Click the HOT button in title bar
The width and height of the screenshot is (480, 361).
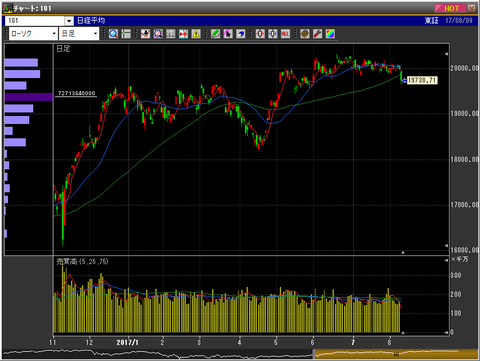coord(450,8)
